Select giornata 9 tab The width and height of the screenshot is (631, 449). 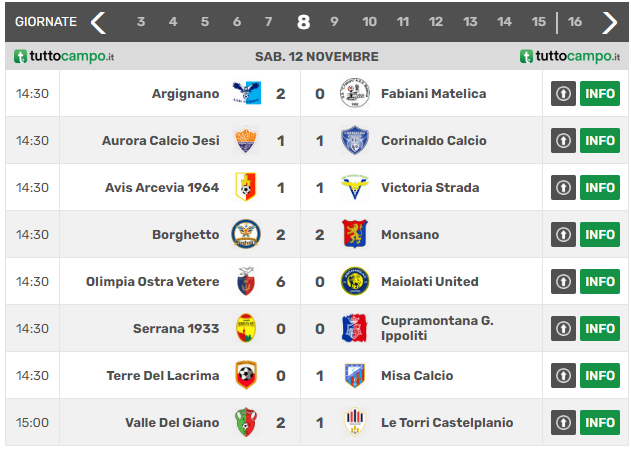[334, 22]
